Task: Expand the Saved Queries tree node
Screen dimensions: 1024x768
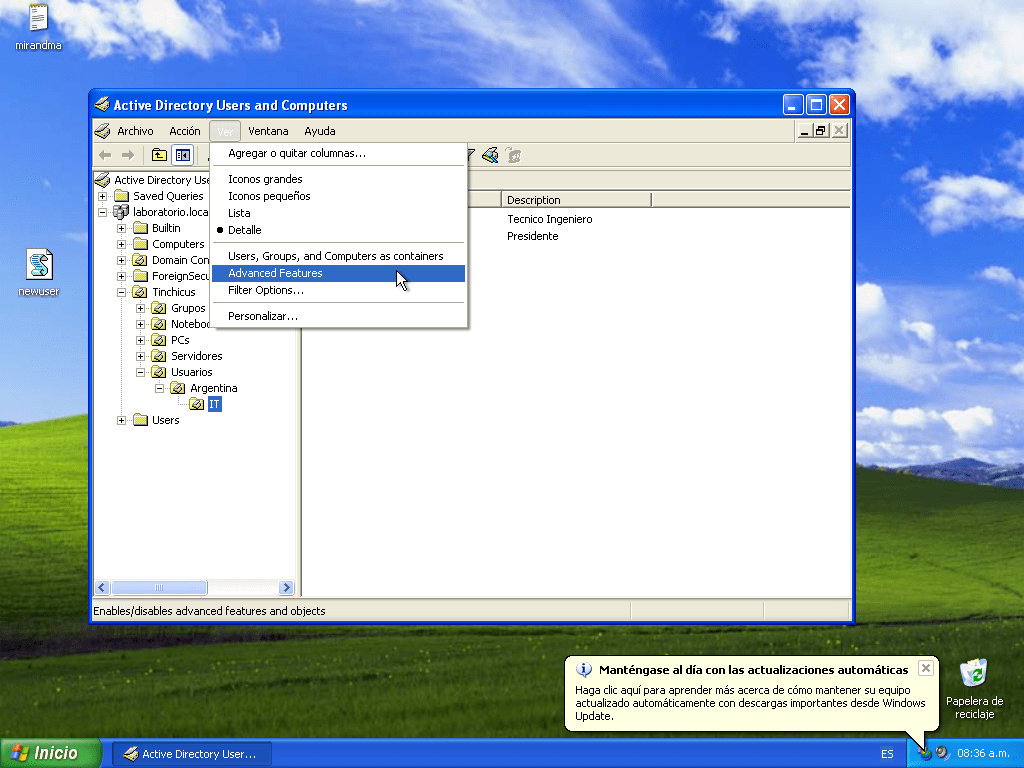Action: pyautogui.click(x=103, y=196)
